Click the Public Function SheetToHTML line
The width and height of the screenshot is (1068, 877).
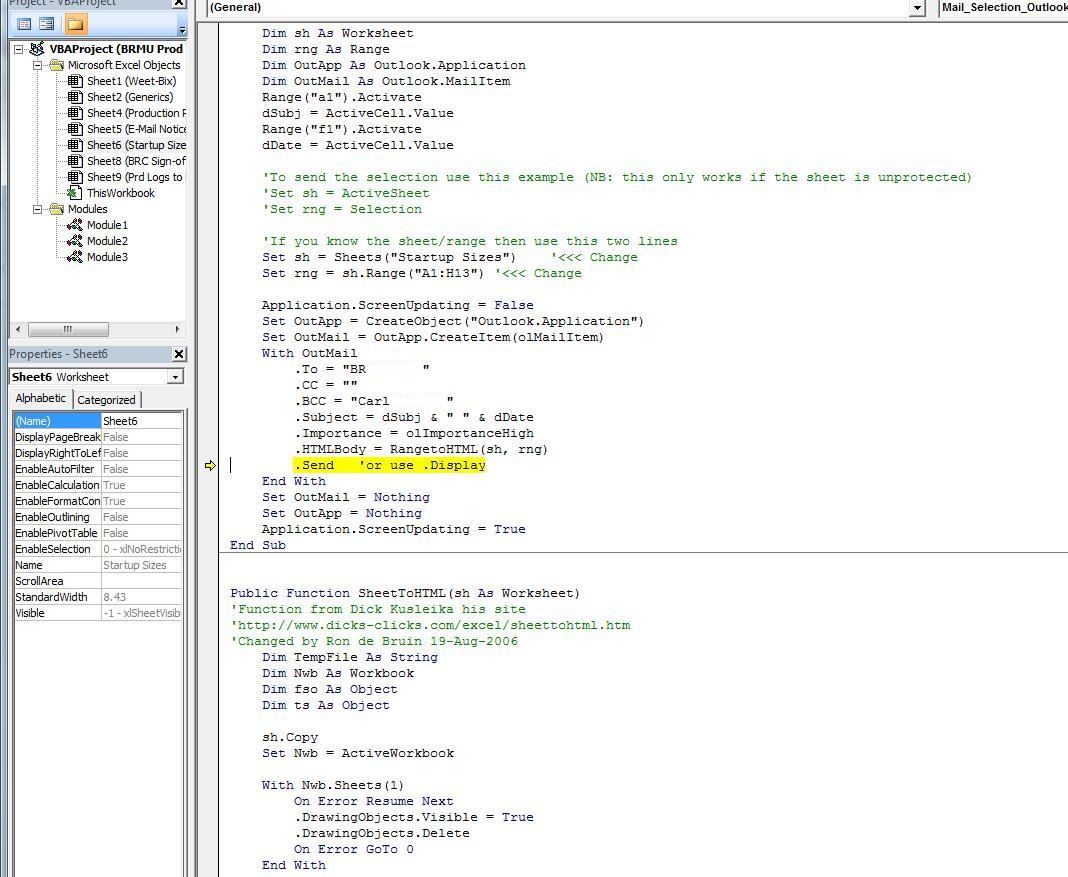(405, 594)
